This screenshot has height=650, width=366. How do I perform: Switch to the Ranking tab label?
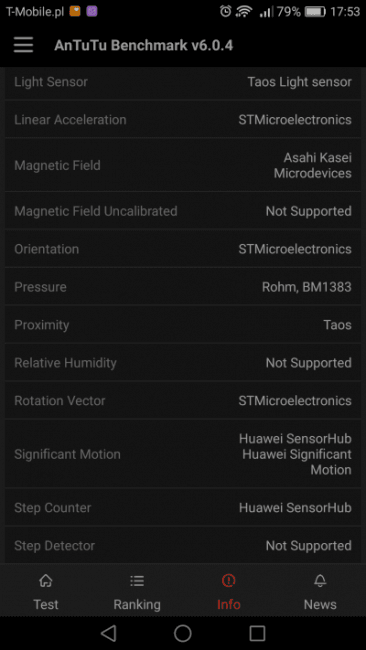click(x=137, y=604)
